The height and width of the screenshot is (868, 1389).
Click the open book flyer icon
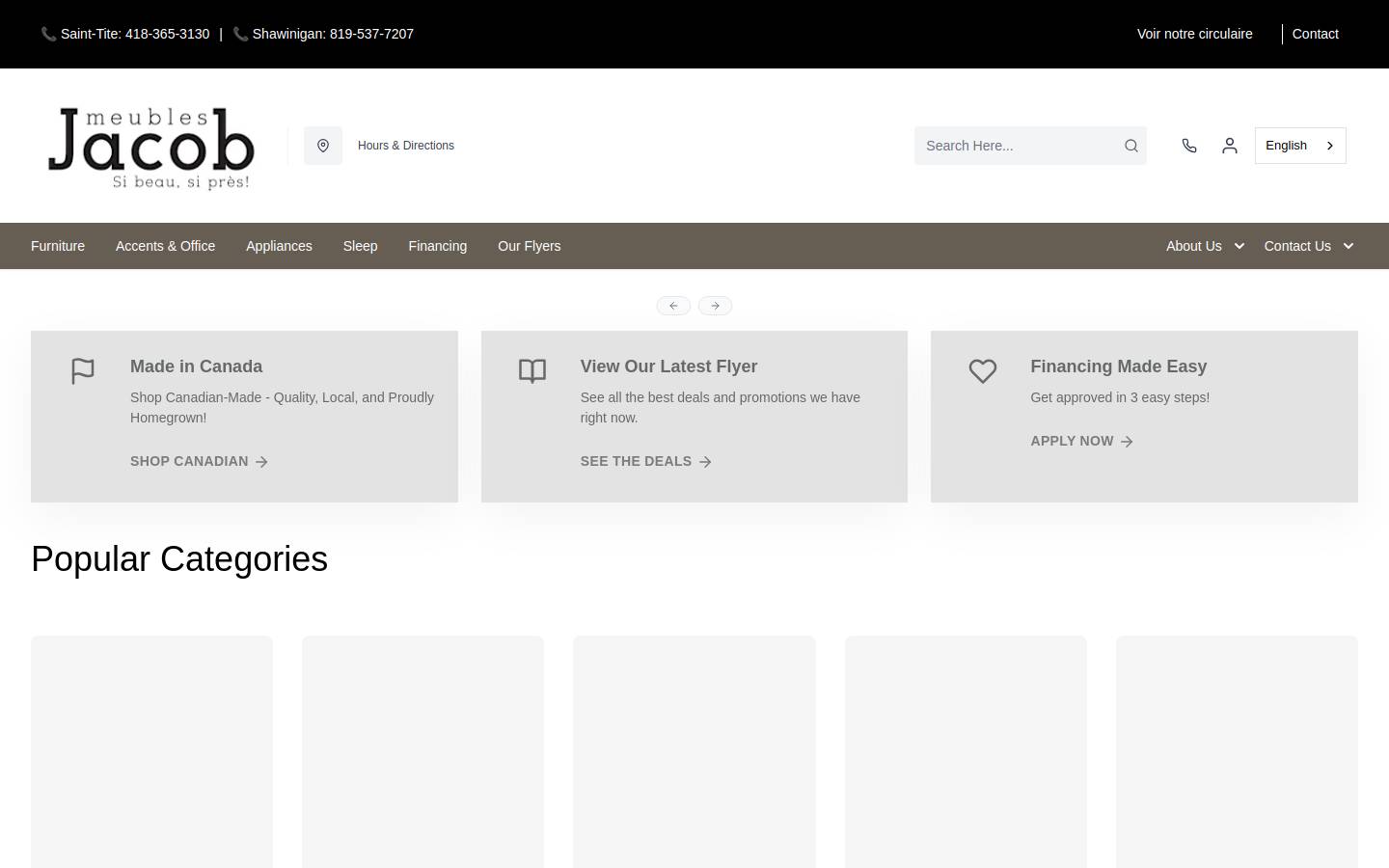(532, 371)
